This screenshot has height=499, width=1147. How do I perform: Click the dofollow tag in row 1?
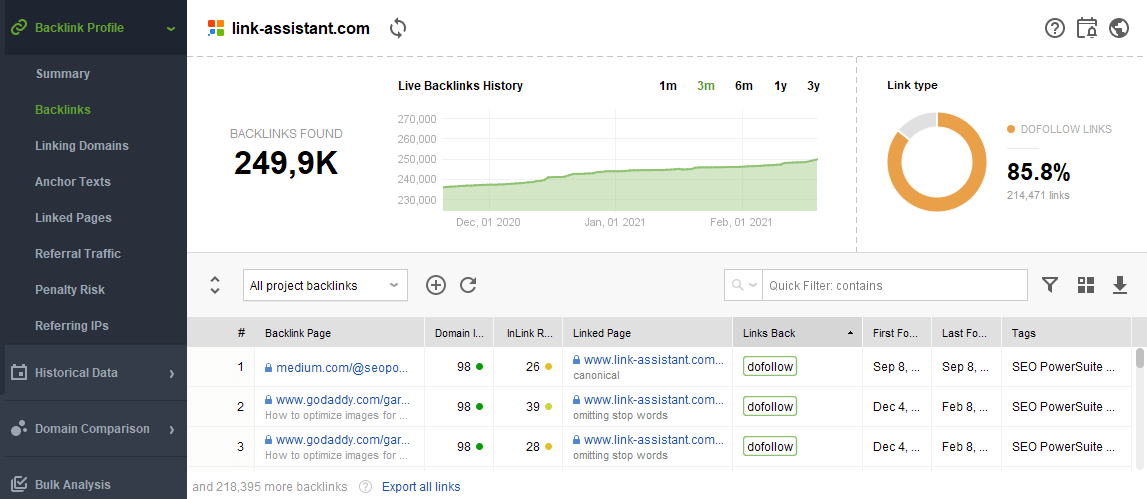click(770, 367)
